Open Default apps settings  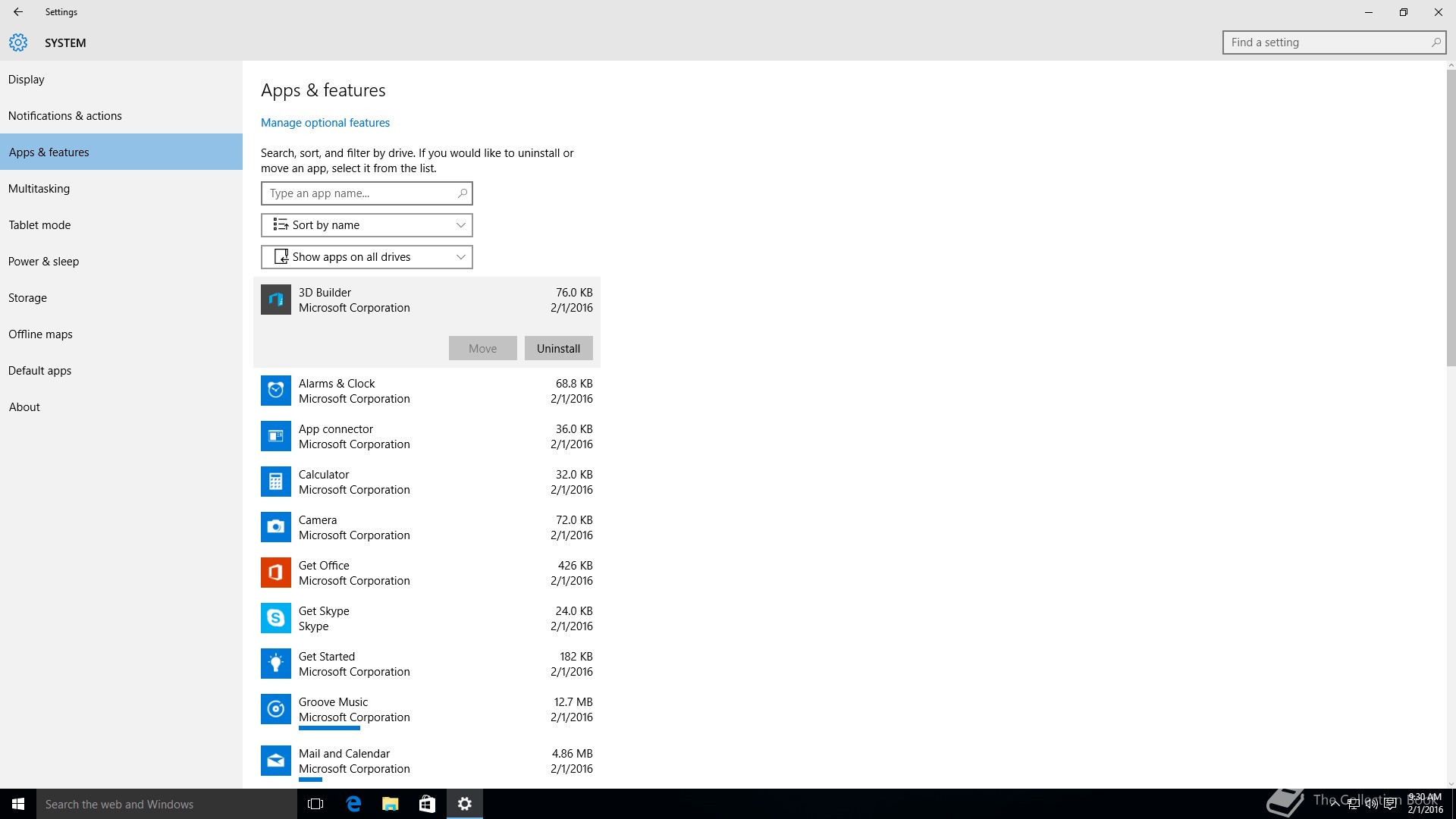(x=121, y=371)
